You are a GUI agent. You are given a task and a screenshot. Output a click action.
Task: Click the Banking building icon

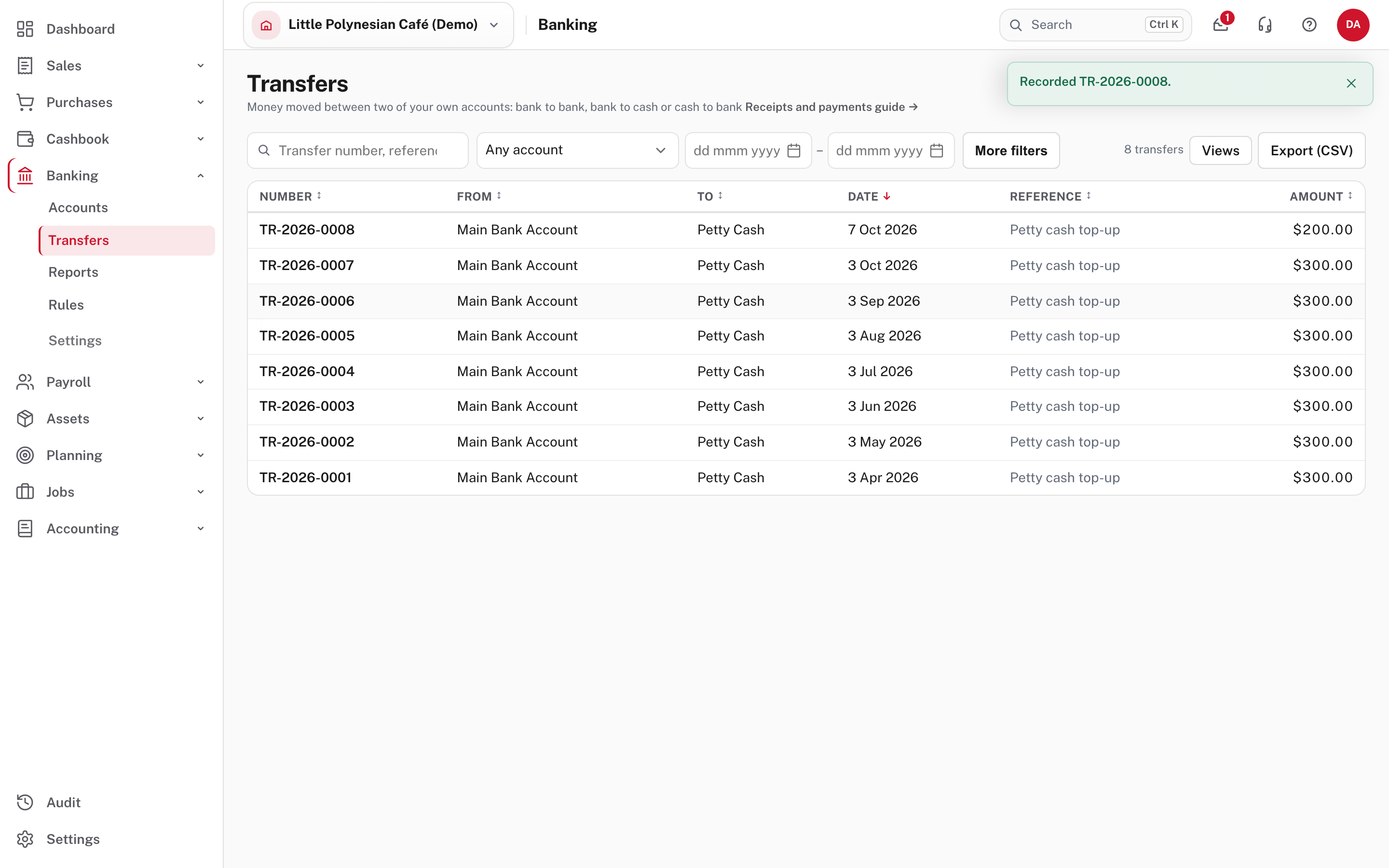point(25,176)
